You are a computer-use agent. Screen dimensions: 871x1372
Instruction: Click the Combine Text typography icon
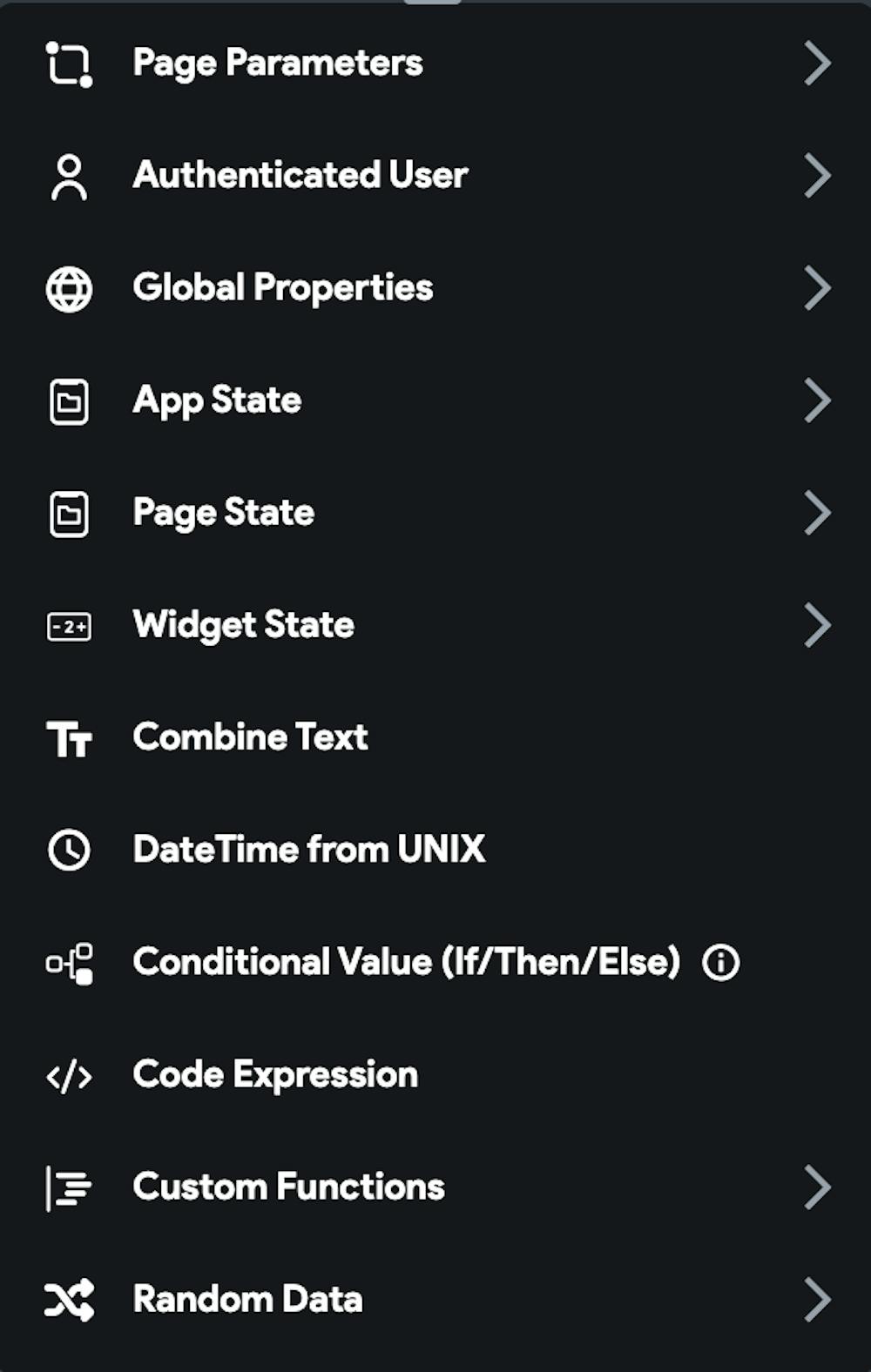69,739
